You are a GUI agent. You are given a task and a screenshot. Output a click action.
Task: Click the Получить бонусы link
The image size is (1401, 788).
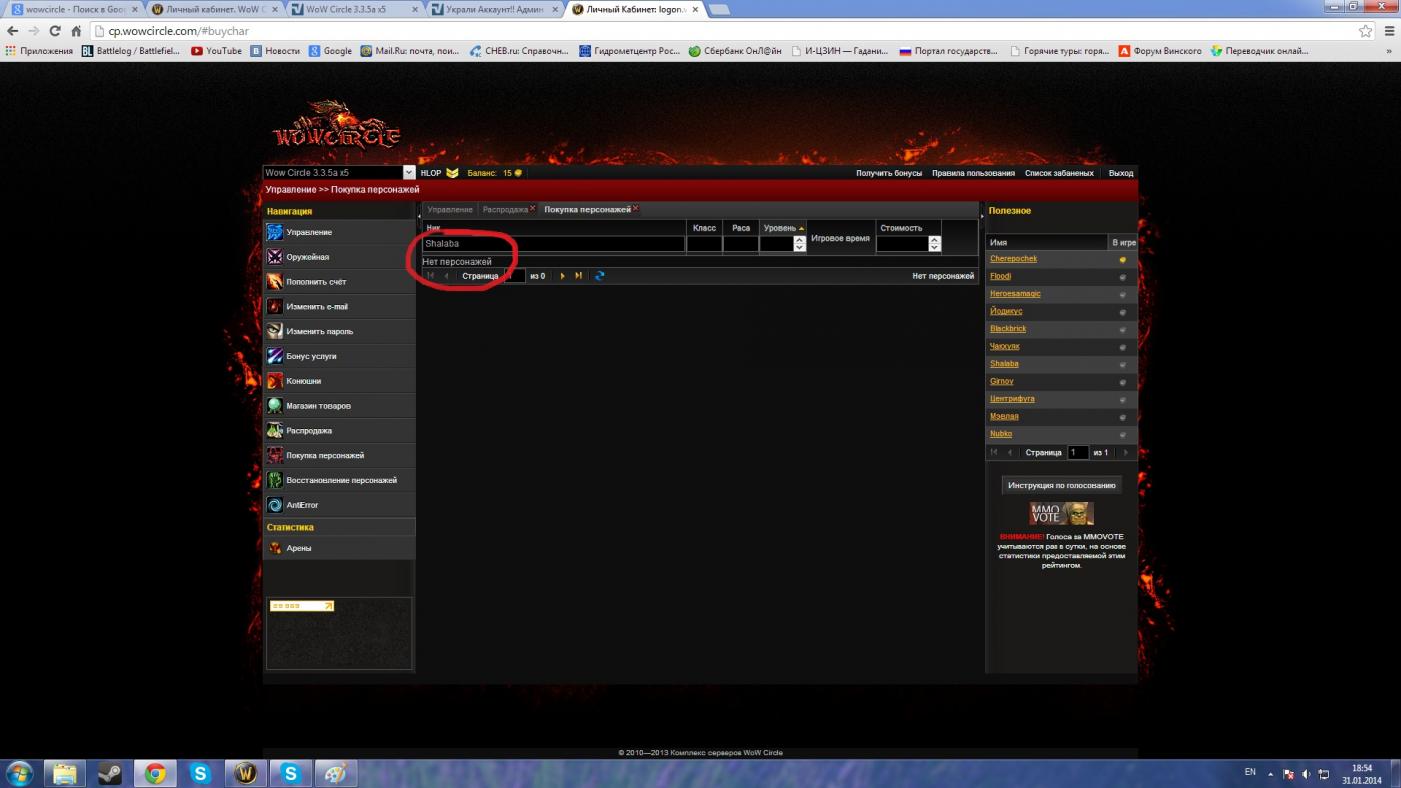pyautogui.click(x=888, y=173)
